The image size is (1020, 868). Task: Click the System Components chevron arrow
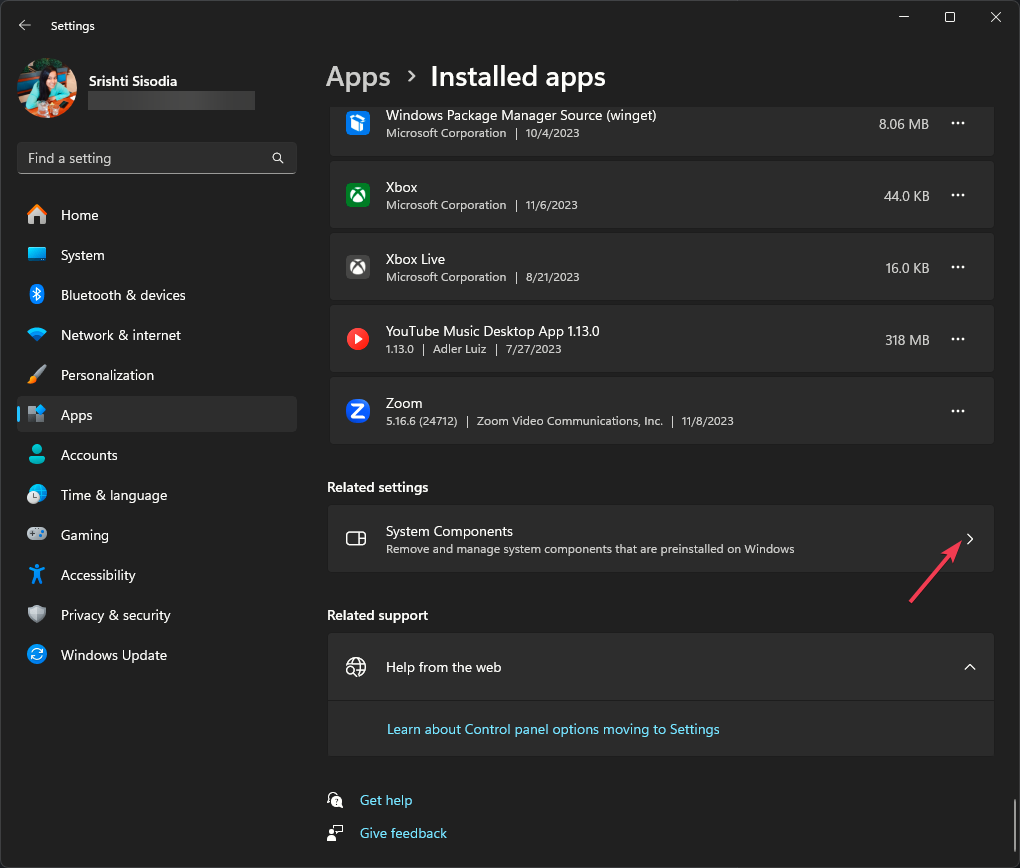970,539
